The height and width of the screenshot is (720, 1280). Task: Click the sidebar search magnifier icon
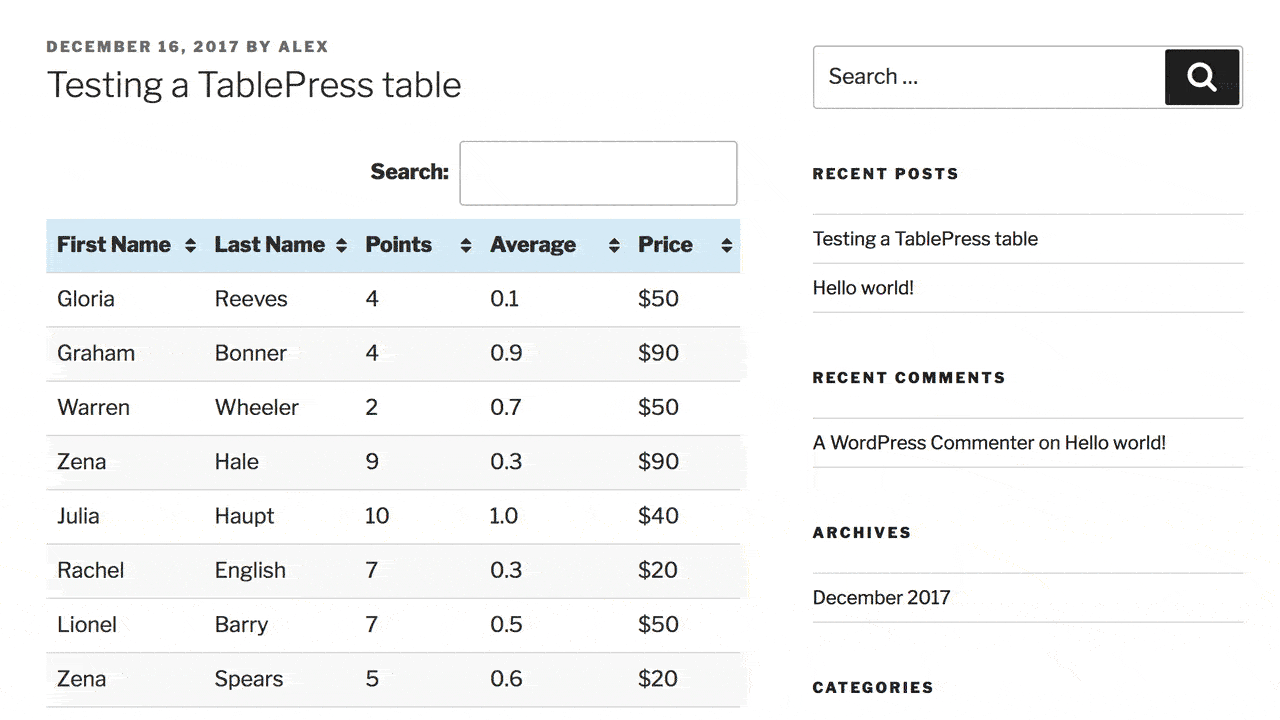pos(1201,76)
